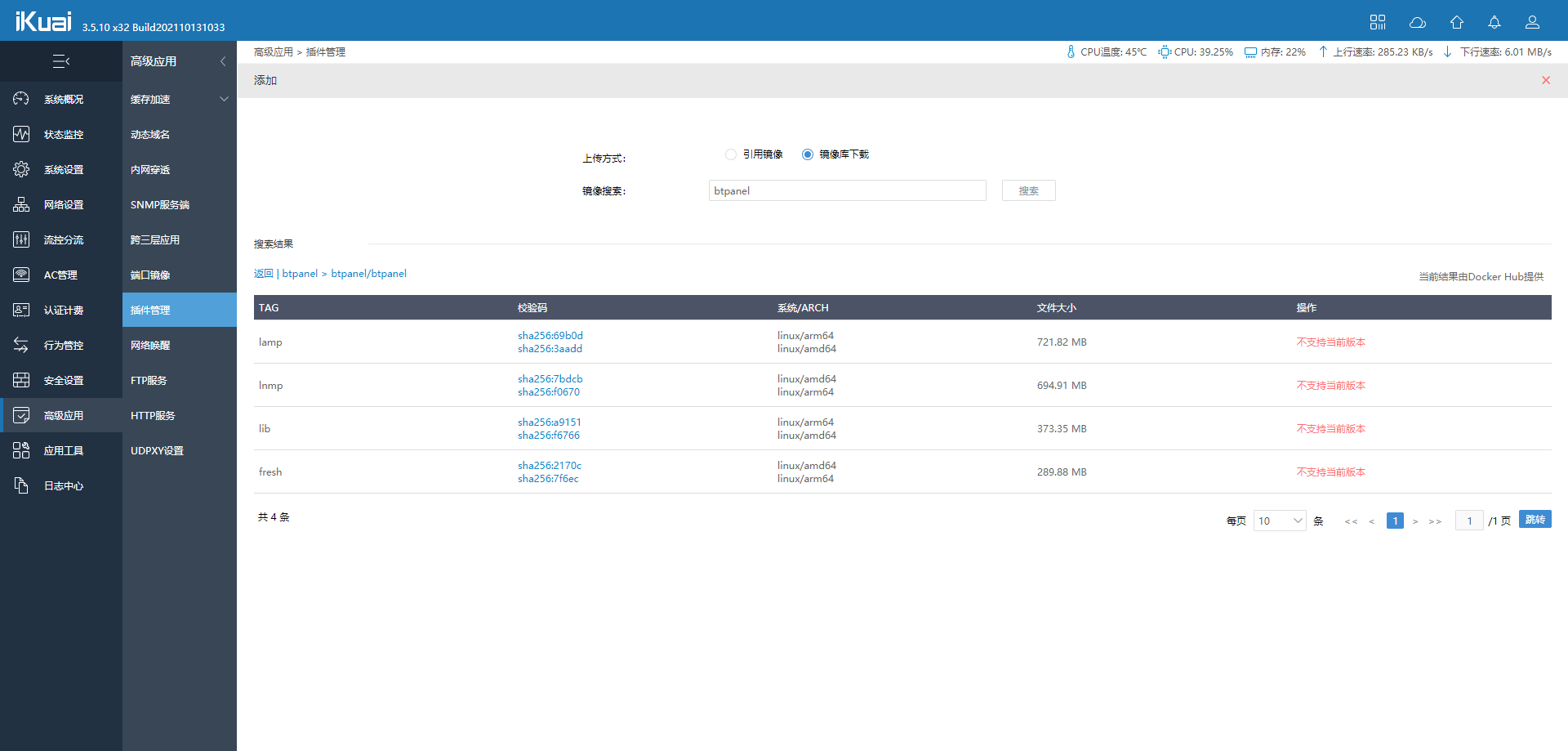Click the 返回 link in results
1568x751 pixels.
(x=264, y=274)
